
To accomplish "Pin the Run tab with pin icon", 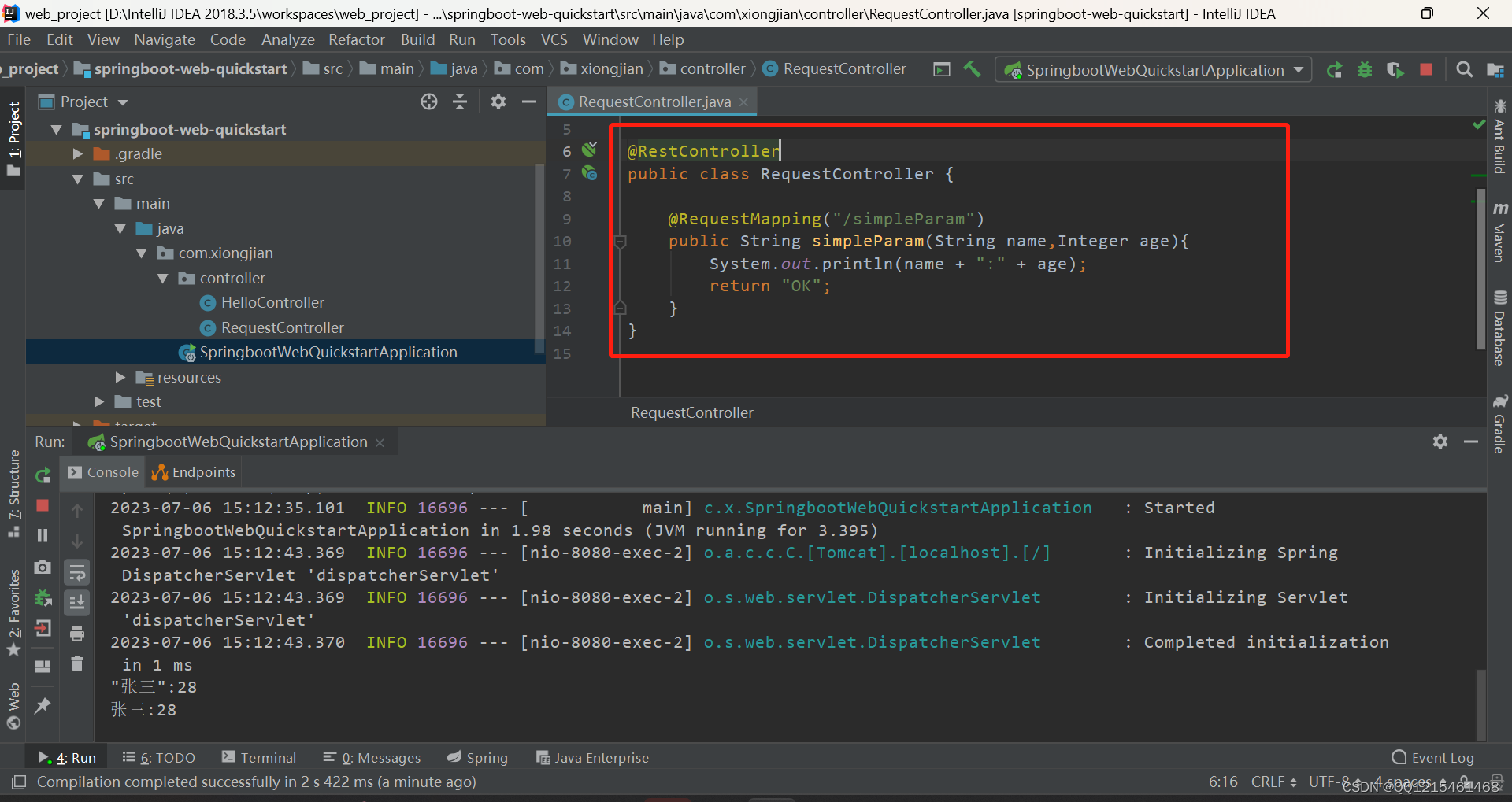I will pyautogui.click(x=43, y=705).
